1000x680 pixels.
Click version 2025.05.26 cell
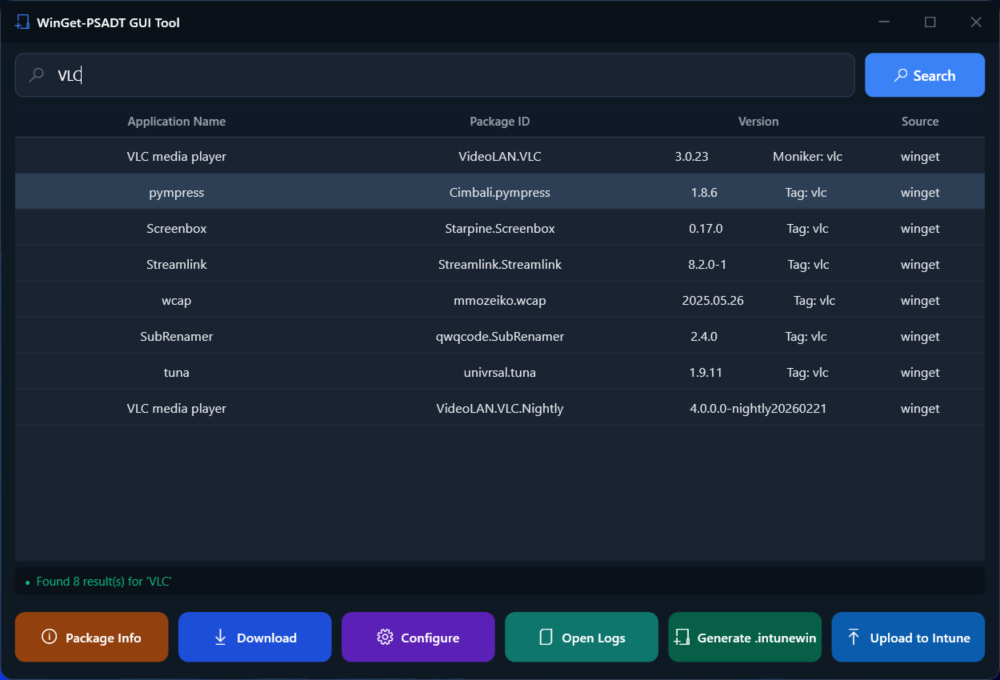pos(712,300)
